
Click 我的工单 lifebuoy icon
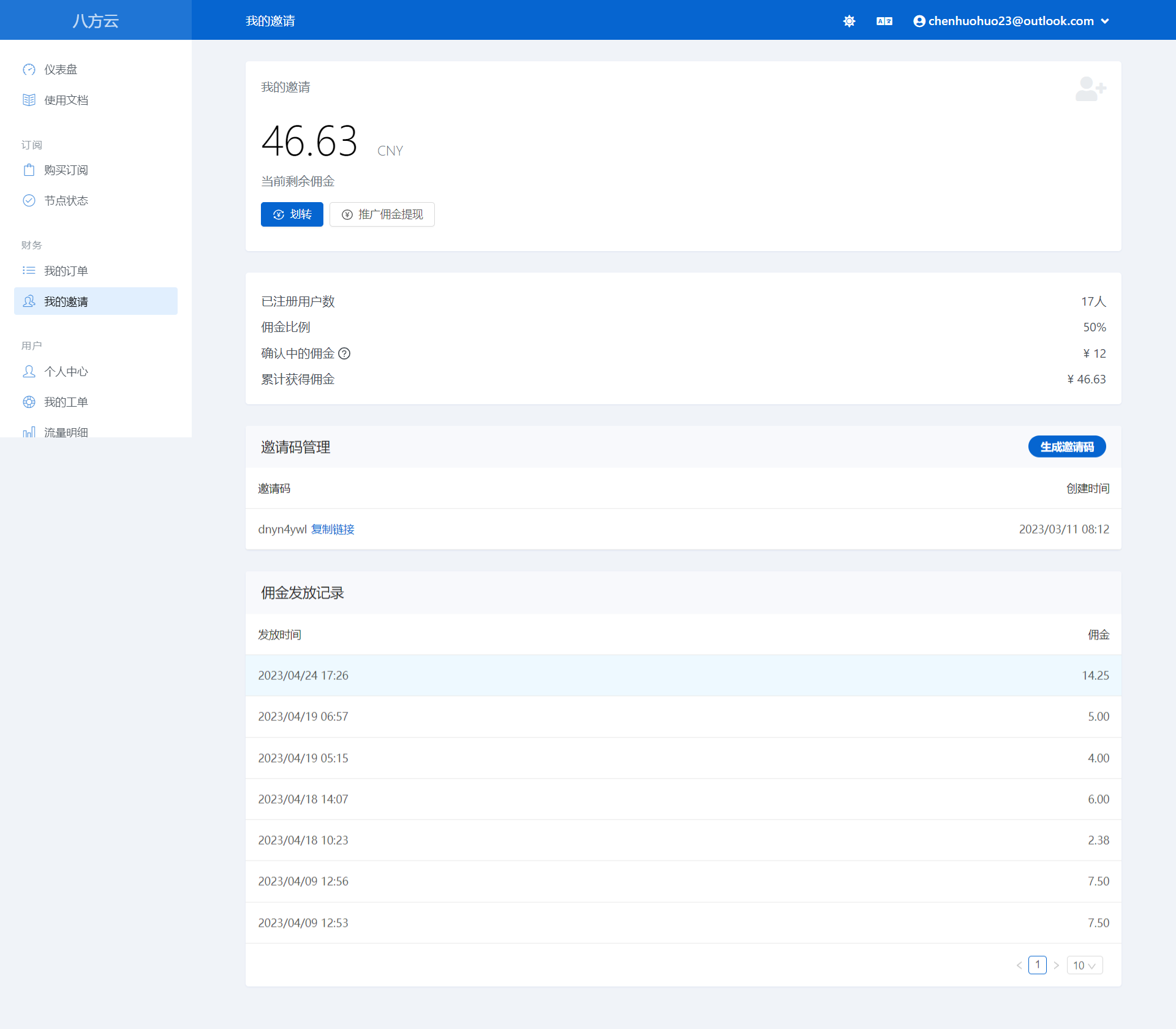[29, 402]
